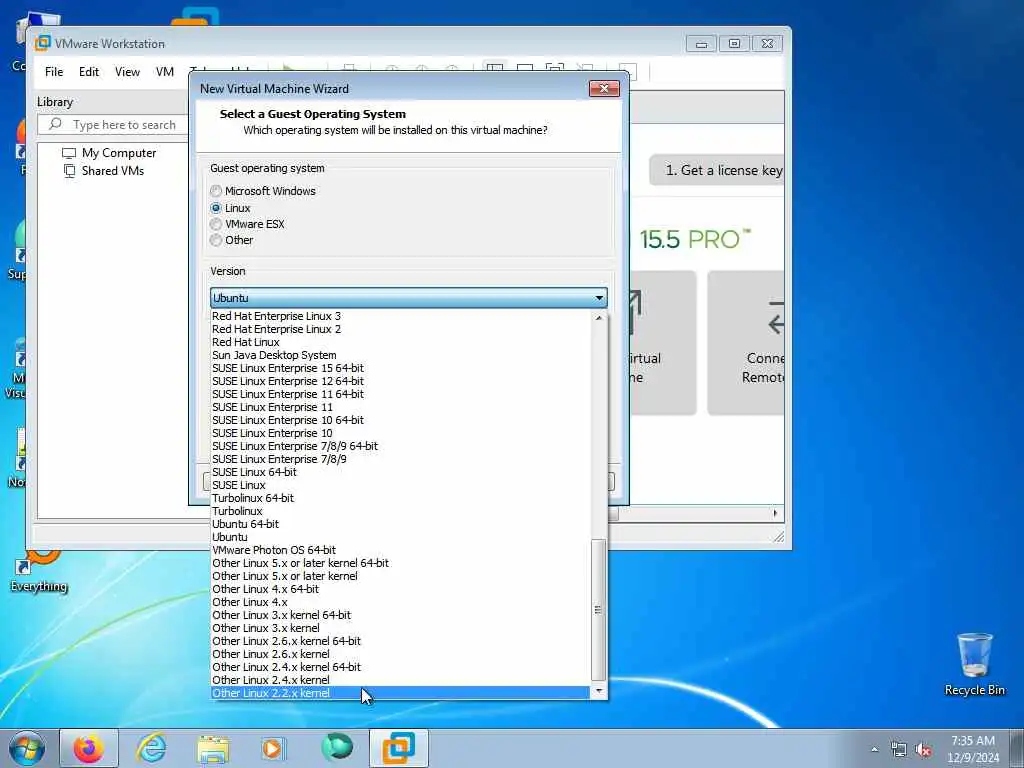
Task: Close the New Virtual Machine Wizard
Action: pyautogui.click(x=604, y=88)
